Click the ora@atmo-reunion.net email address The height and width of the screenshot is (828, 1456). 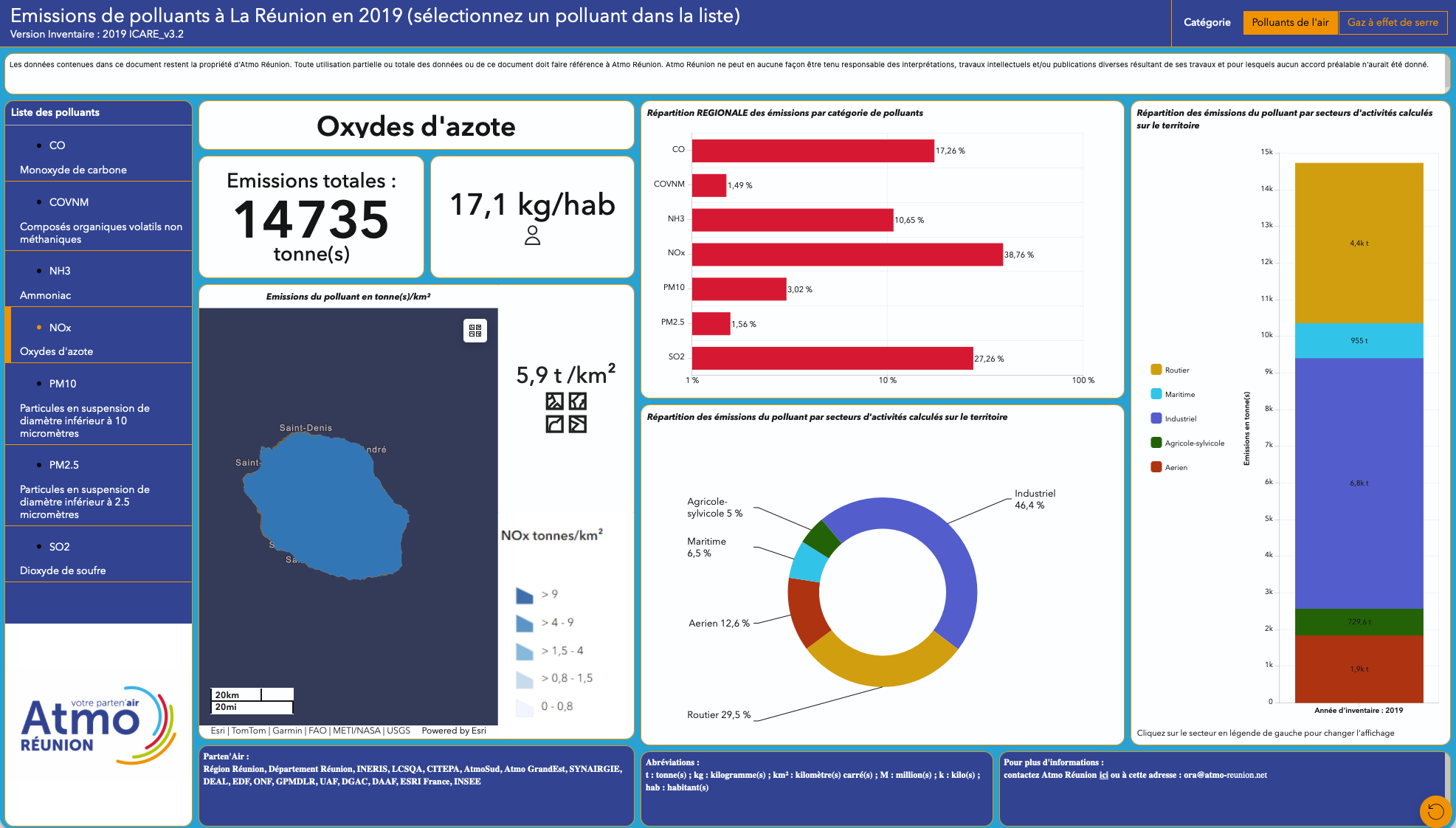(x=1225, y=775)
